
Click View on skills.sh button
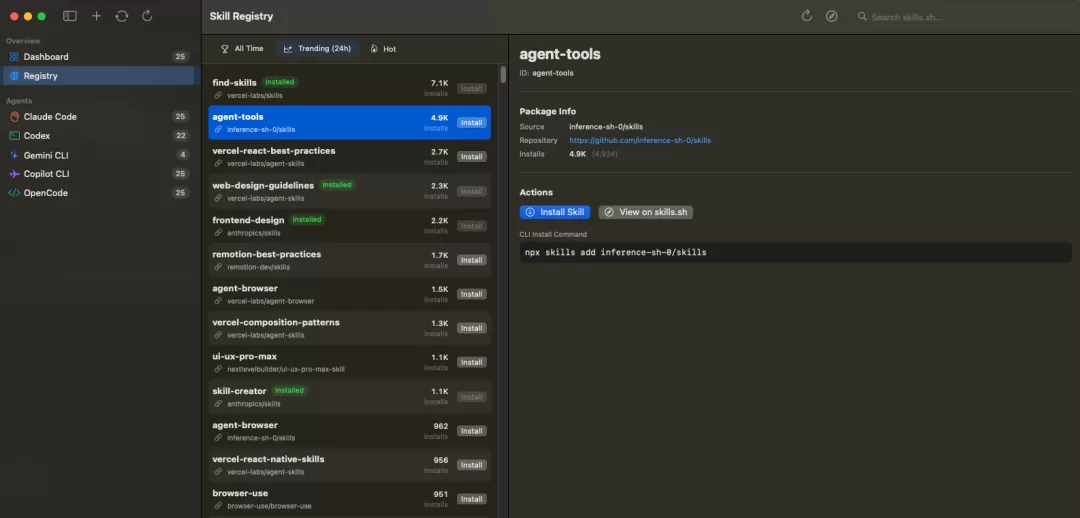pos(645,212)
